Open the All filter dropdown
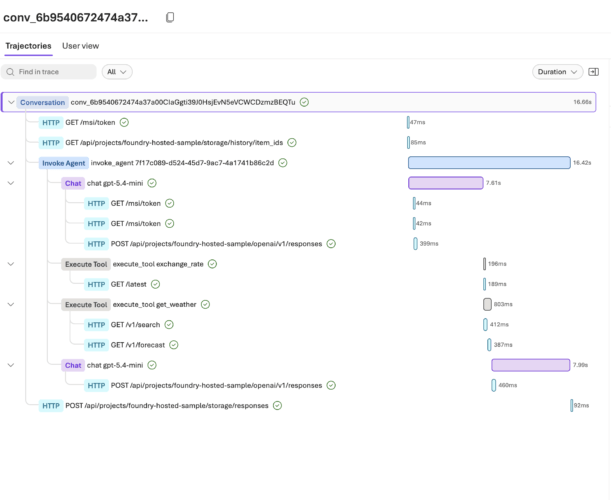This screenshot has height=500, width=611. 117,72
